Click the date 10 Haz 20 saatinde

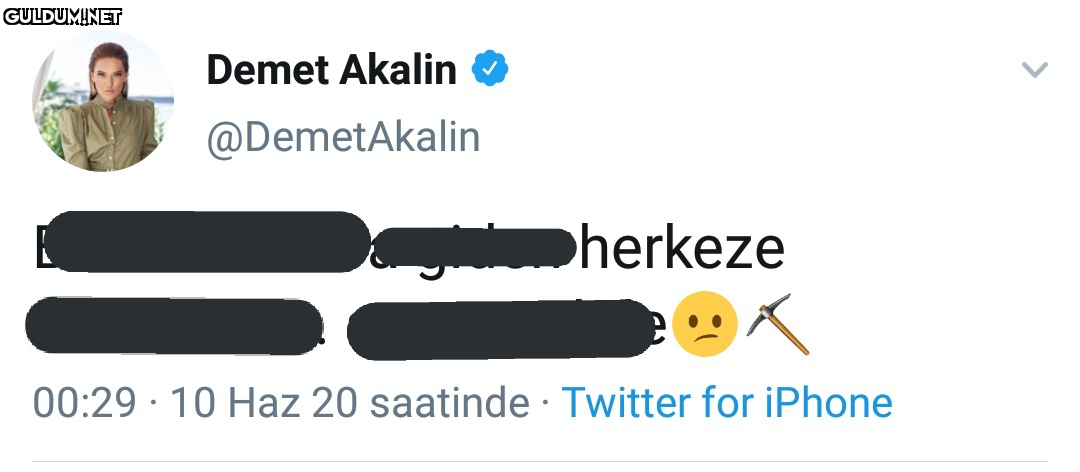[x=349, y=403]
